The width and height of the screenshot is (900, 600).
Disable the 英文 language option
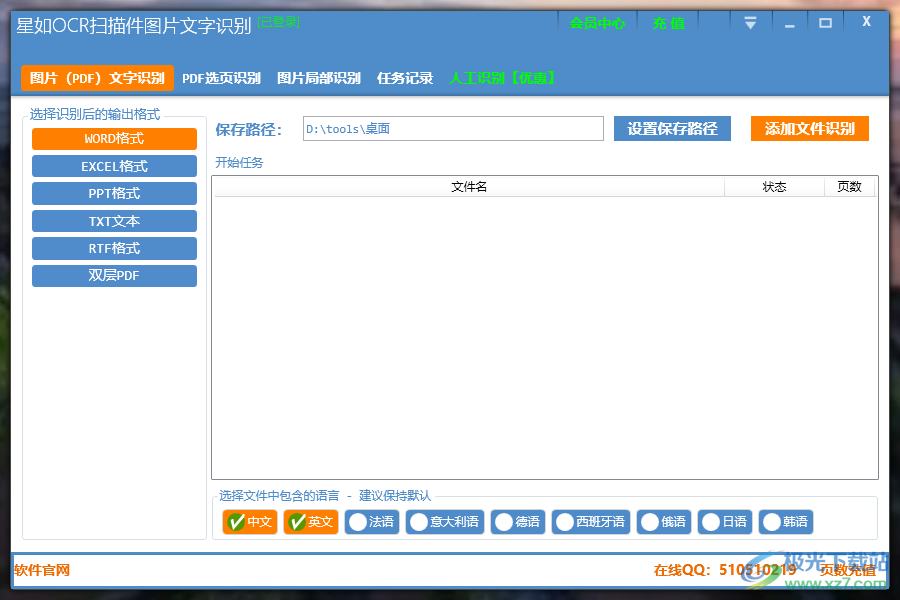tap(310, 521)
